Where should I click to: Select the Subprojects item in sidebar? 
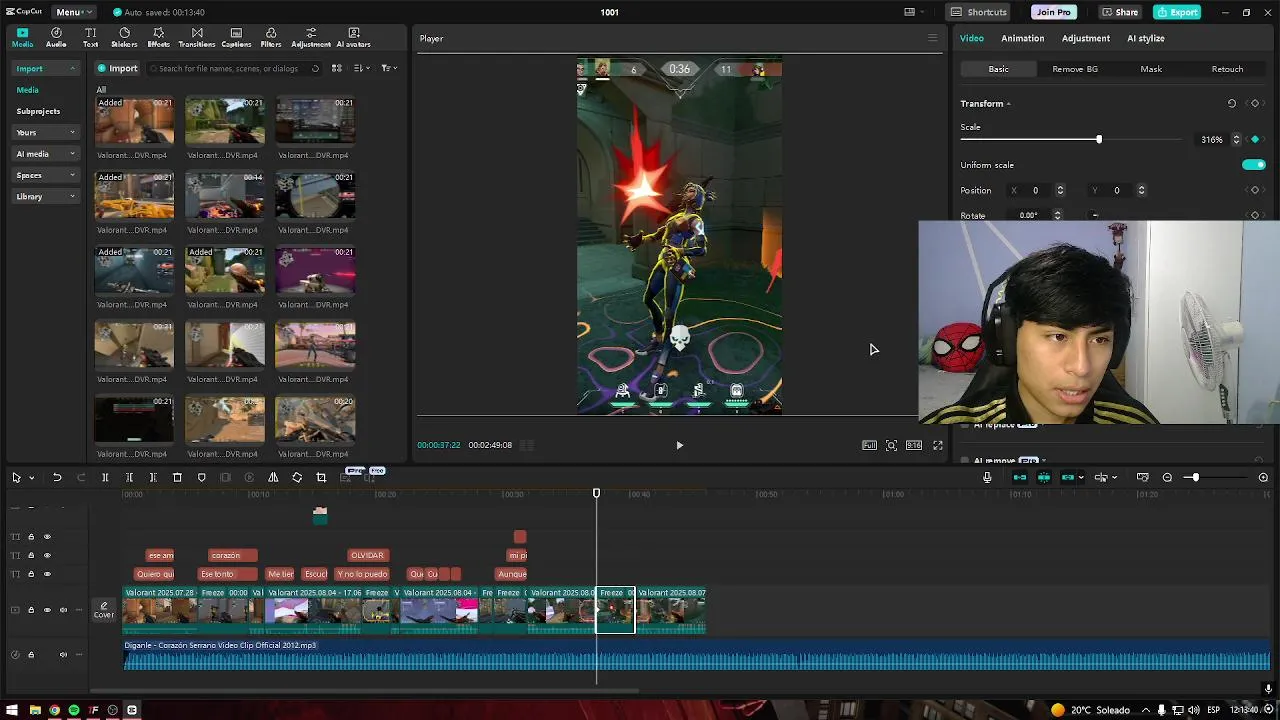click(38, 111)
